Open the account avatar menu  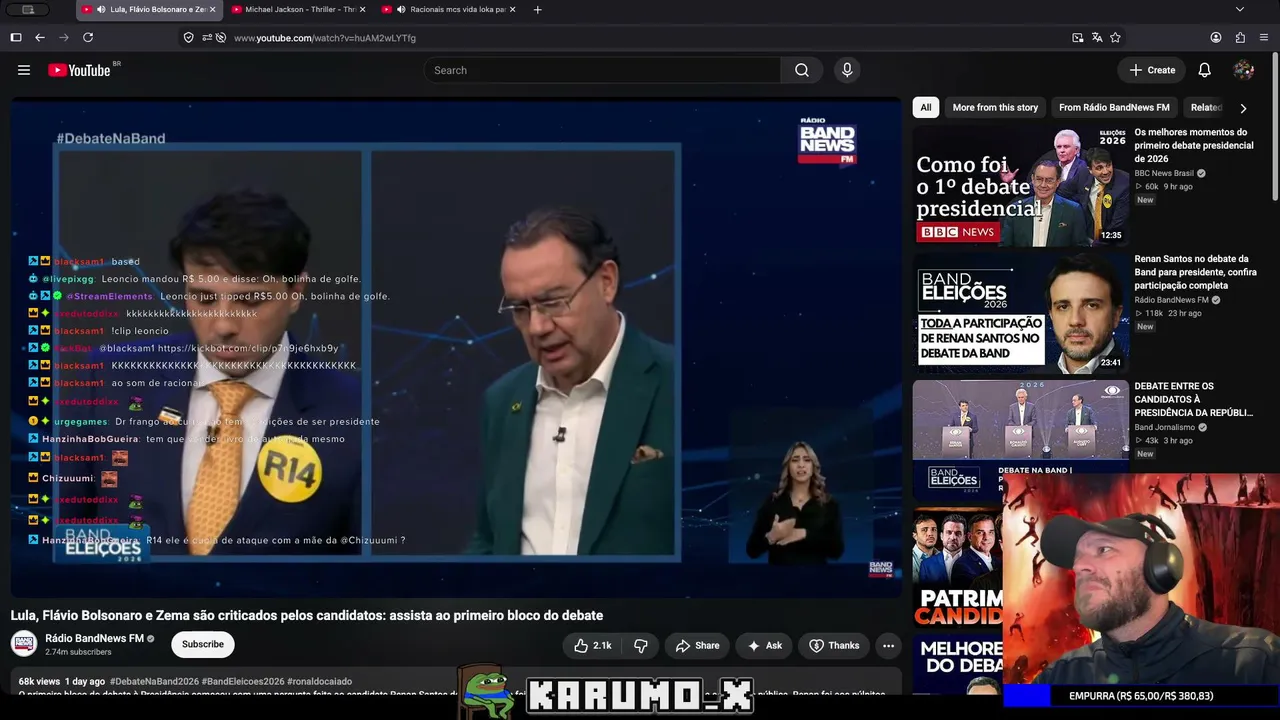(x=1244, y=70)
